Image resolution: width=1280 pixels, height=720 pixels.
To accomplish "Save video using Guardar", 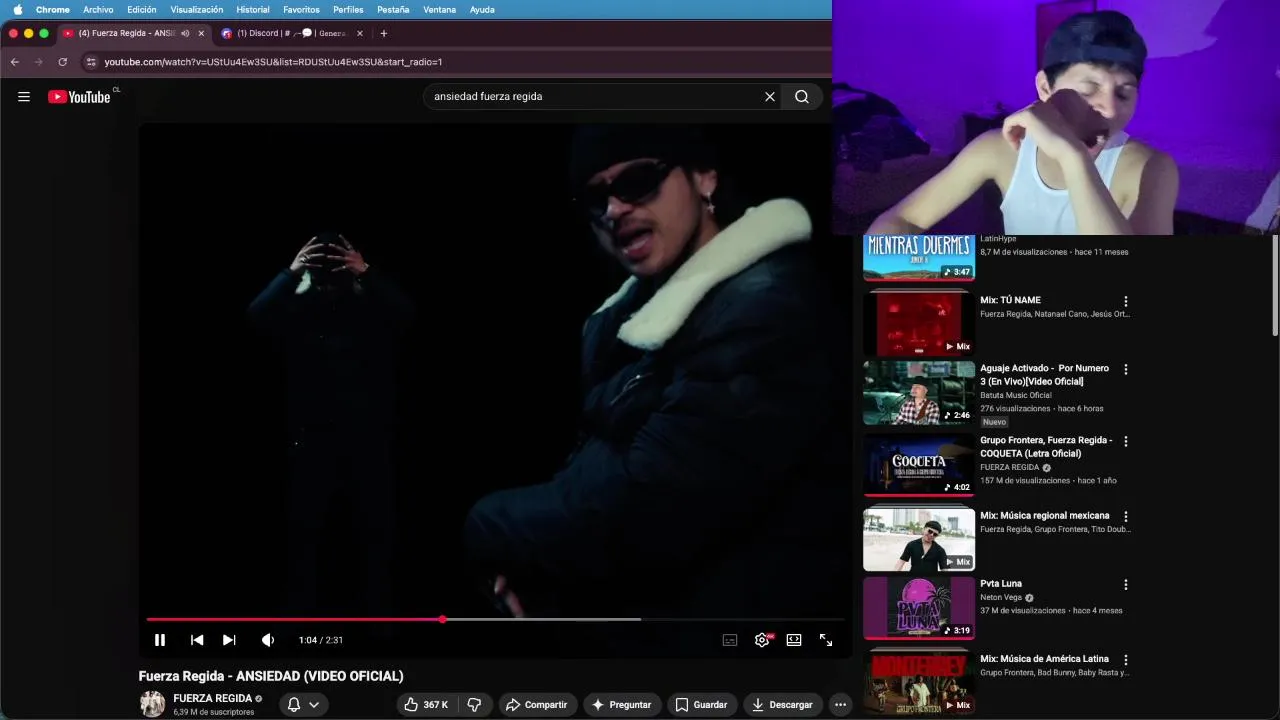I will pyautogui.click(x=701, y=705).
